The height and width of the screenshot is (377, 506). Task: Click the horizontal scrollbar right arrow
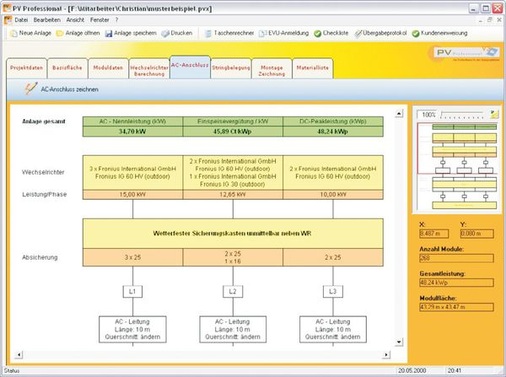(x=386, y=355)
